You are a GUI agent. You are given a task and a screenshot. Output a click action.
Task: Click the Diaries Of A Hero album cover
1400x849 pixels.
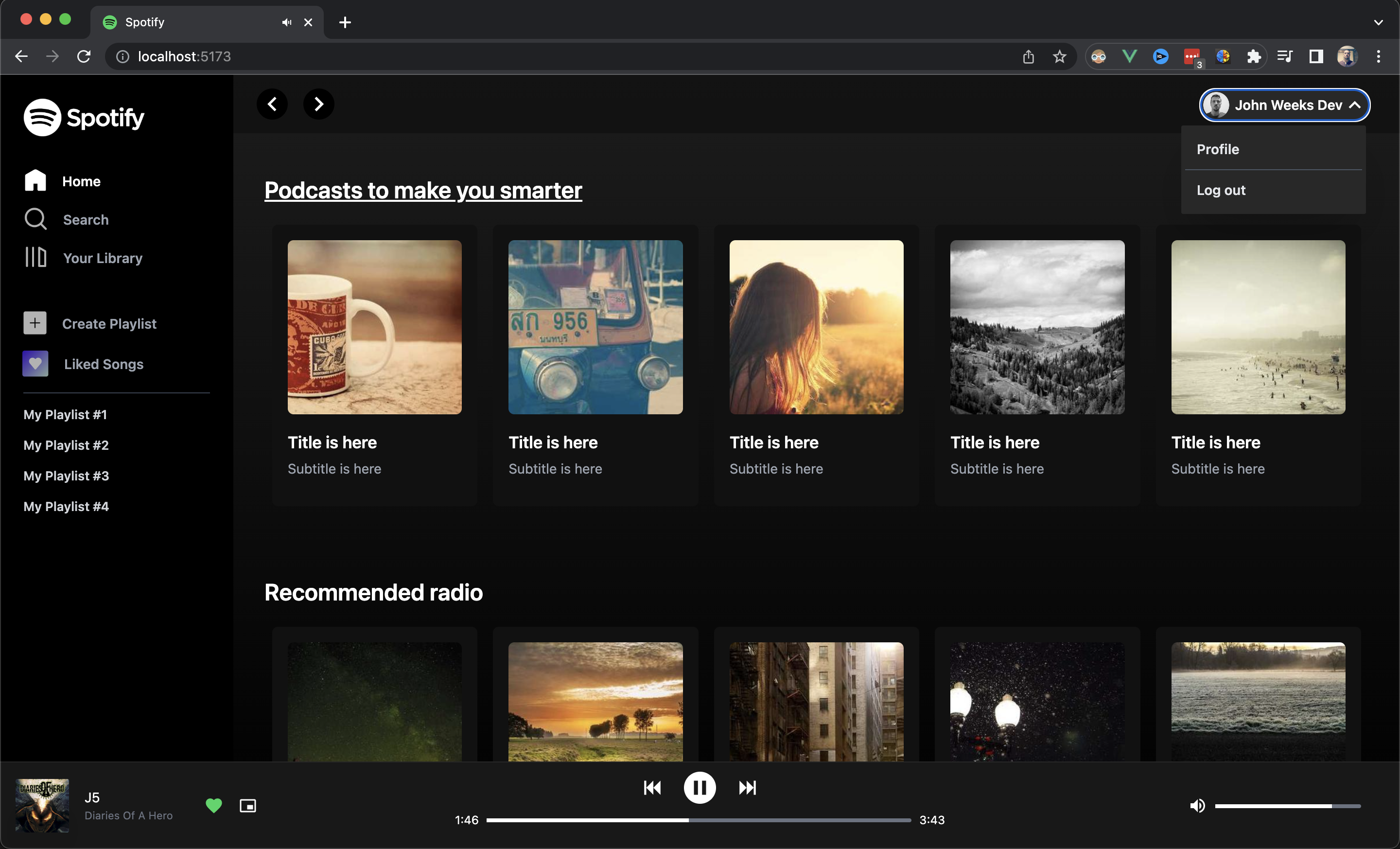[x=42, y=805]
